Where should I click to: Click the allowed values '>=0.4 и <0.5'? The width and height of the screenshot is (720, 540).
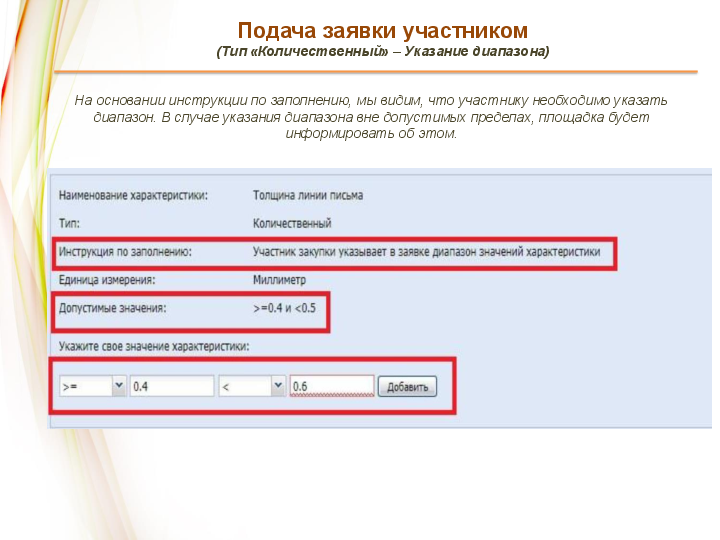click(x=284, y=308)
